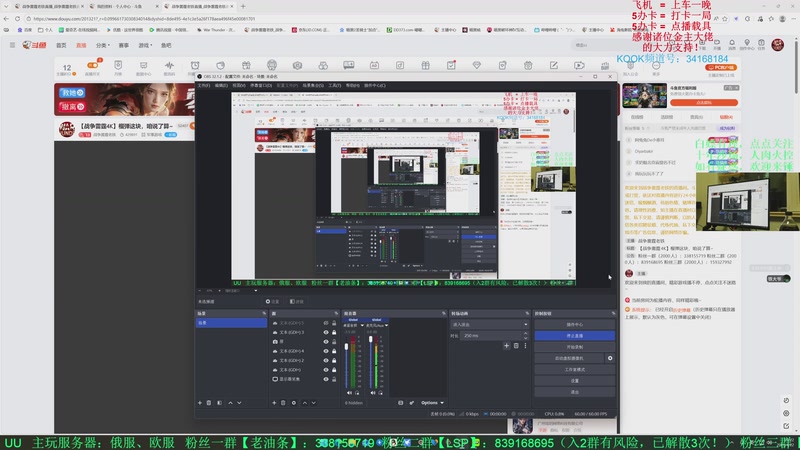Open the 工具(T) menu in OBS
The width and height of the screenshot is (800, 450).
coord(334,86)
